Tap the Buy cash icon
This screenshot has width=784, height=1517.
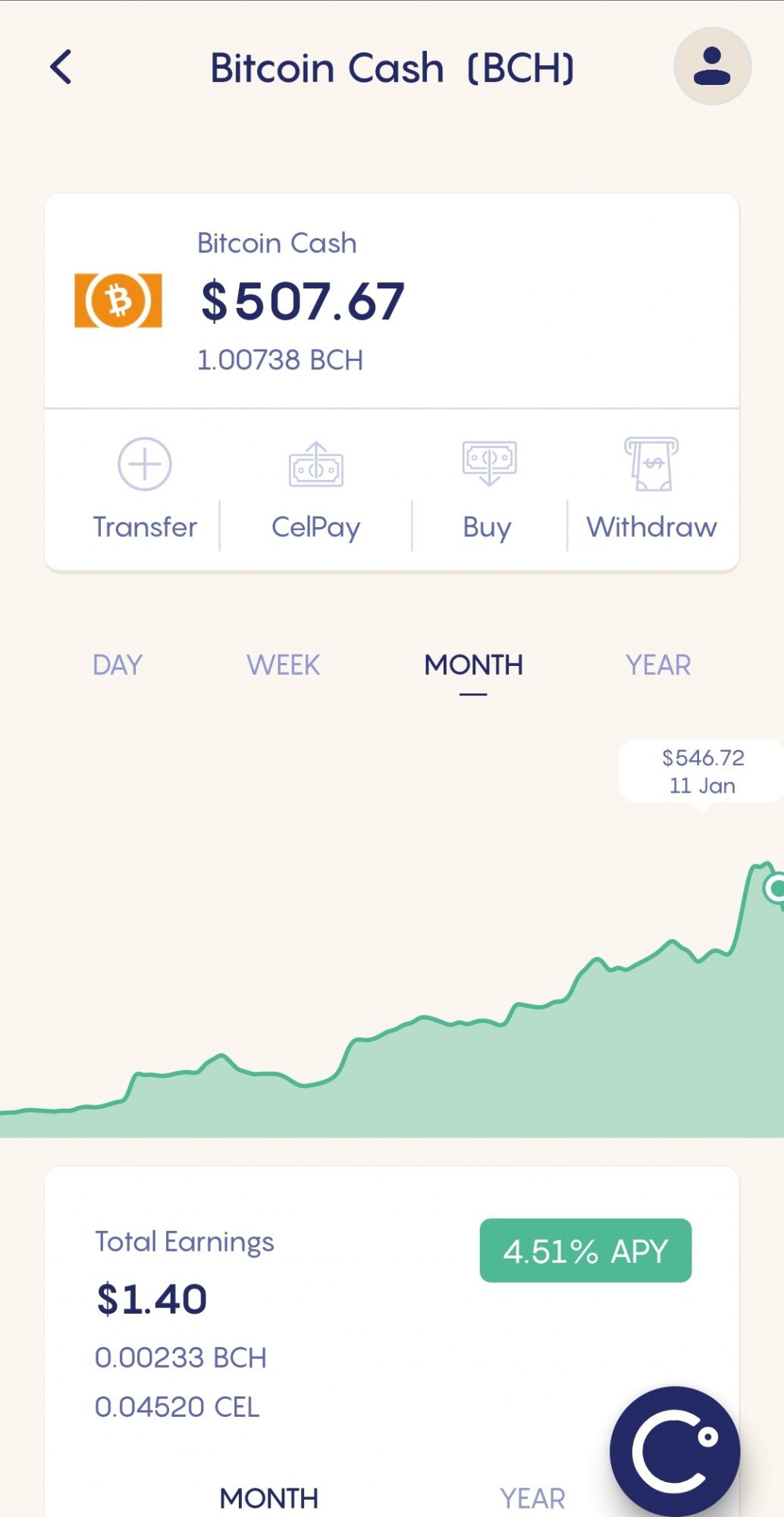pyautogui.click(x=489, y=463)
